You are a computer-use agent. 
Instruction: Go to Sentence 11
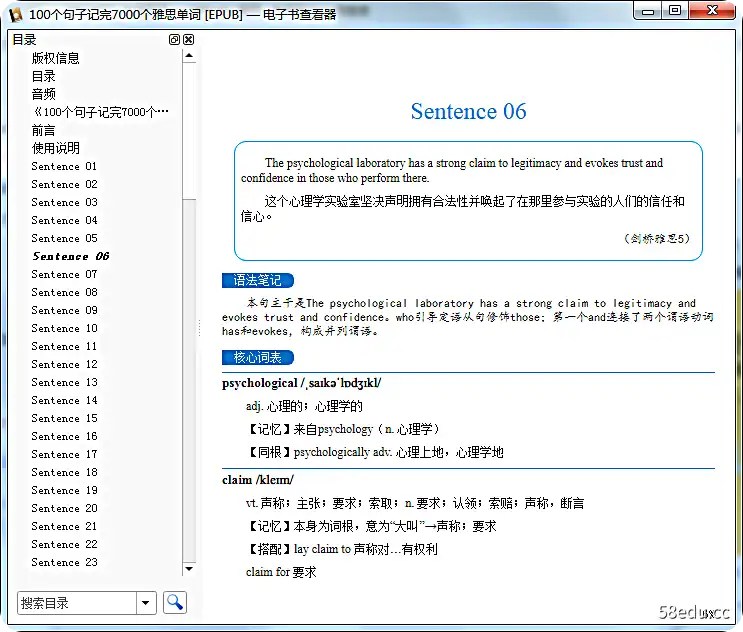pyautogui.click(x=64, y=346)
